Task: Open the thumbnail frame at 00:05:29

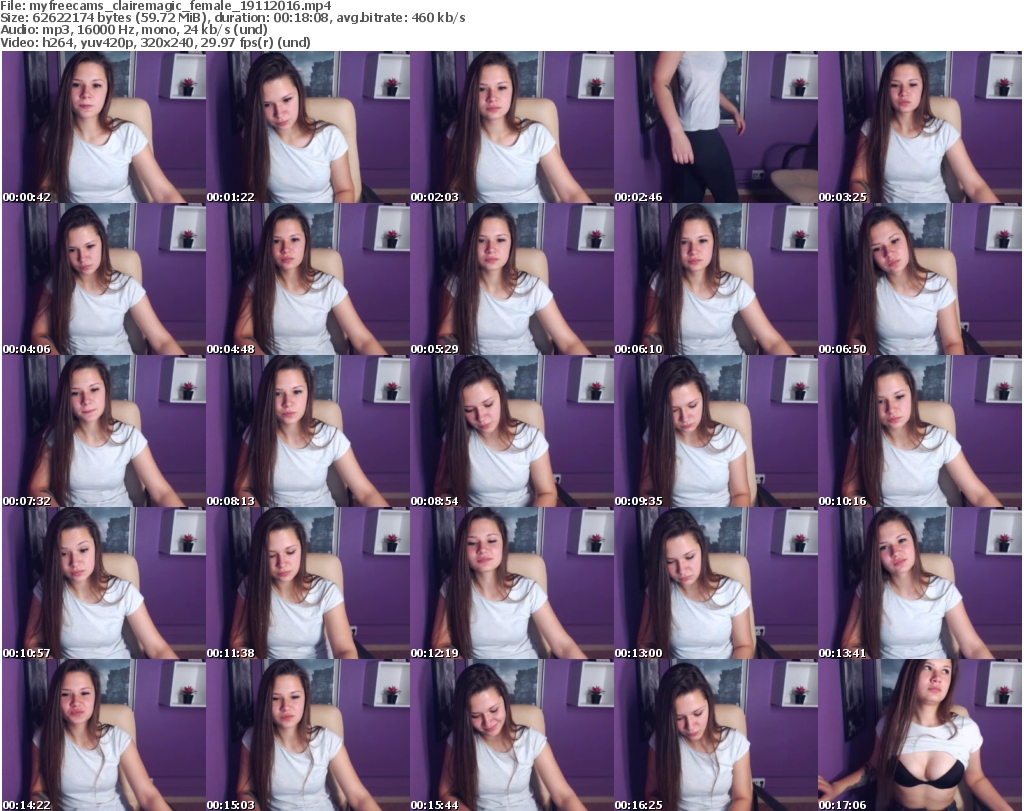Action: click(511, 279)
